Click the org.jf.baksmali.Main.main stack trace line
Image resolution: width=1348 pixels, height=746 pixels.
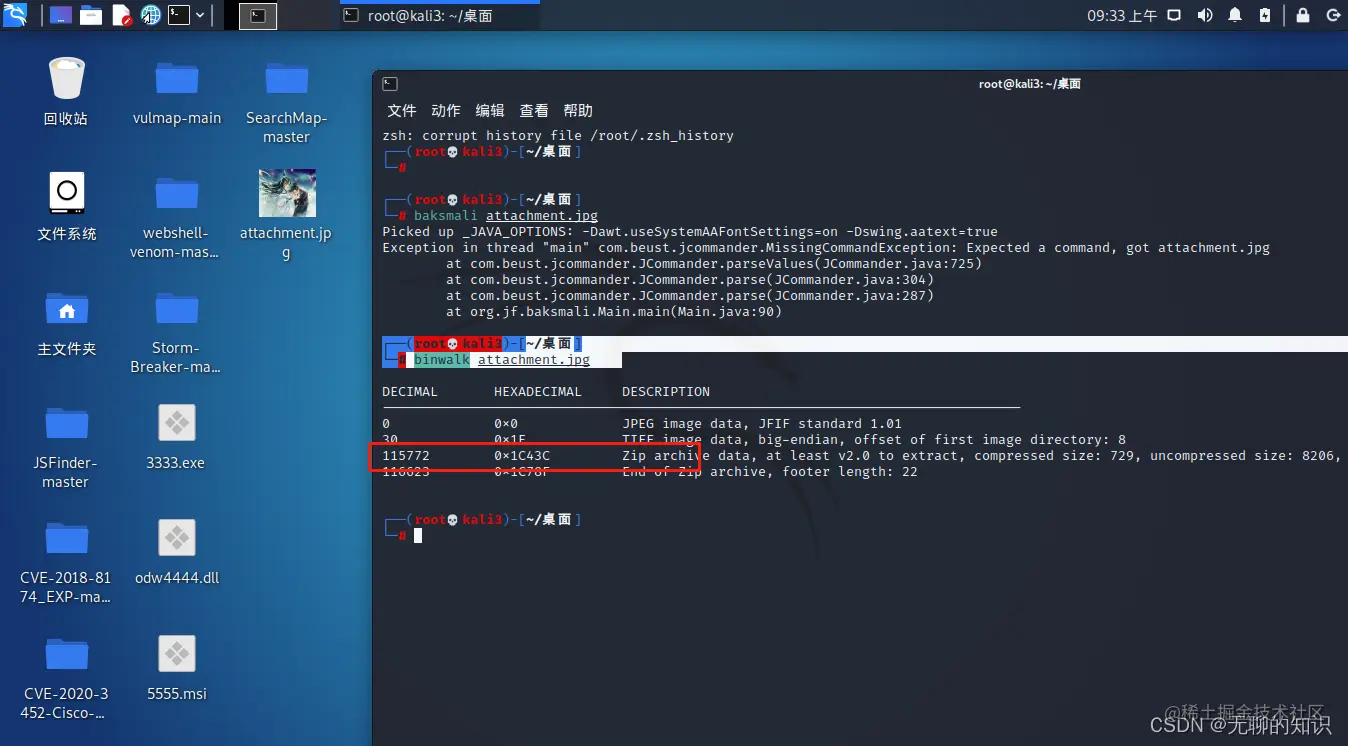[614, 311]
